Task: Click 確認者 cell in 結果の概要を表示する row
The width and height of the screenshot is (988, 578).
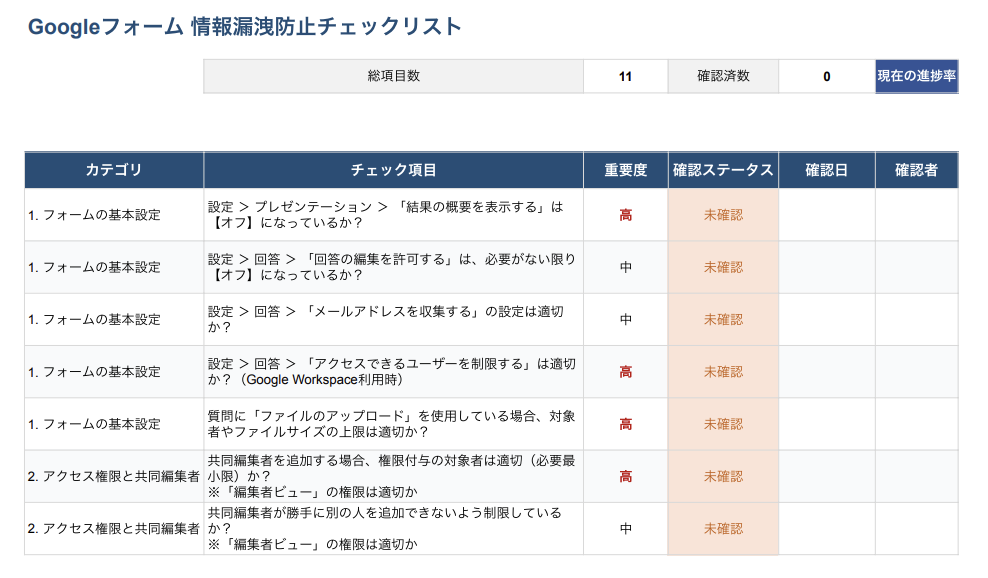Action: (x=917, y=215)
